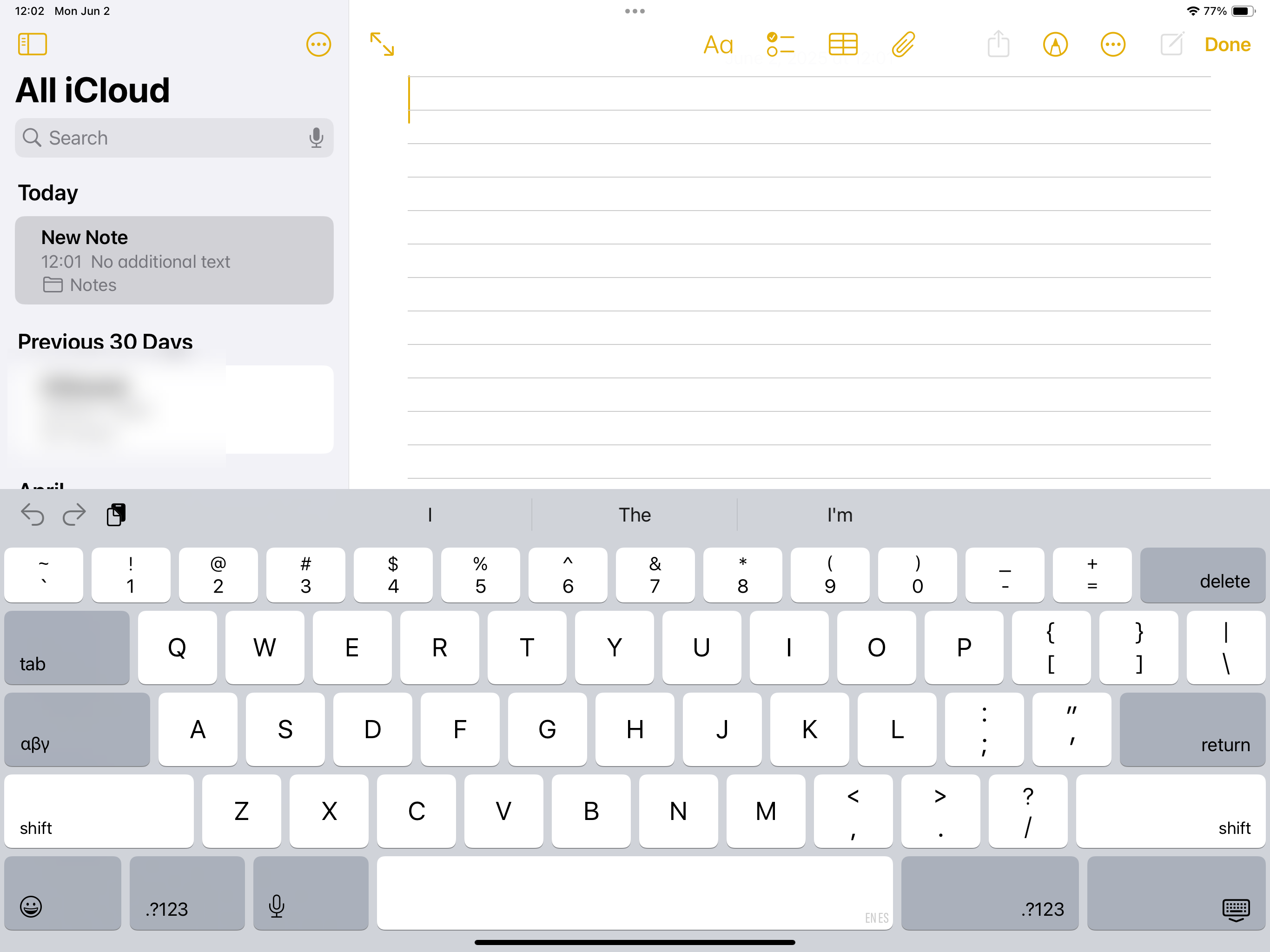Tap the share note icon
This screenshot has width=1270, height=952.
pyautogui.click(x=998, y=45)
